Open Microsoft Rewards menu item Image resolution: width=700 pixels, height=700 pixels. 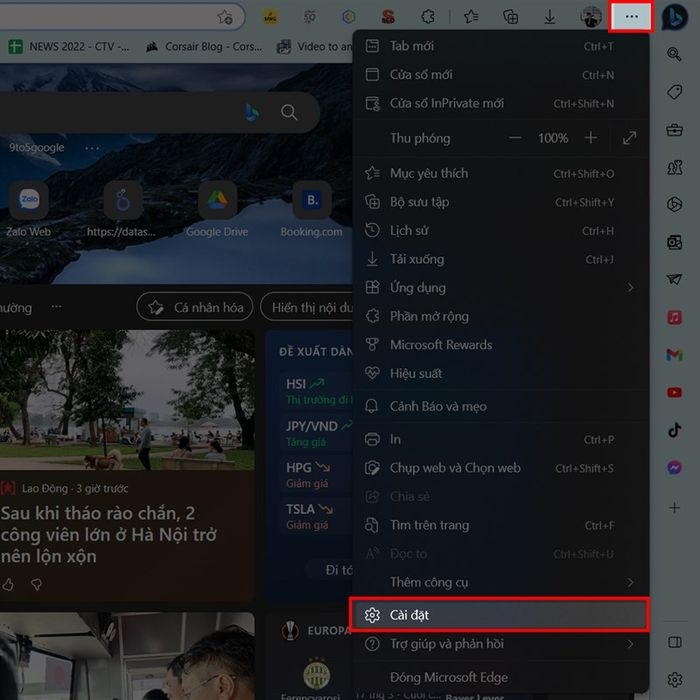tap(500, 345)
